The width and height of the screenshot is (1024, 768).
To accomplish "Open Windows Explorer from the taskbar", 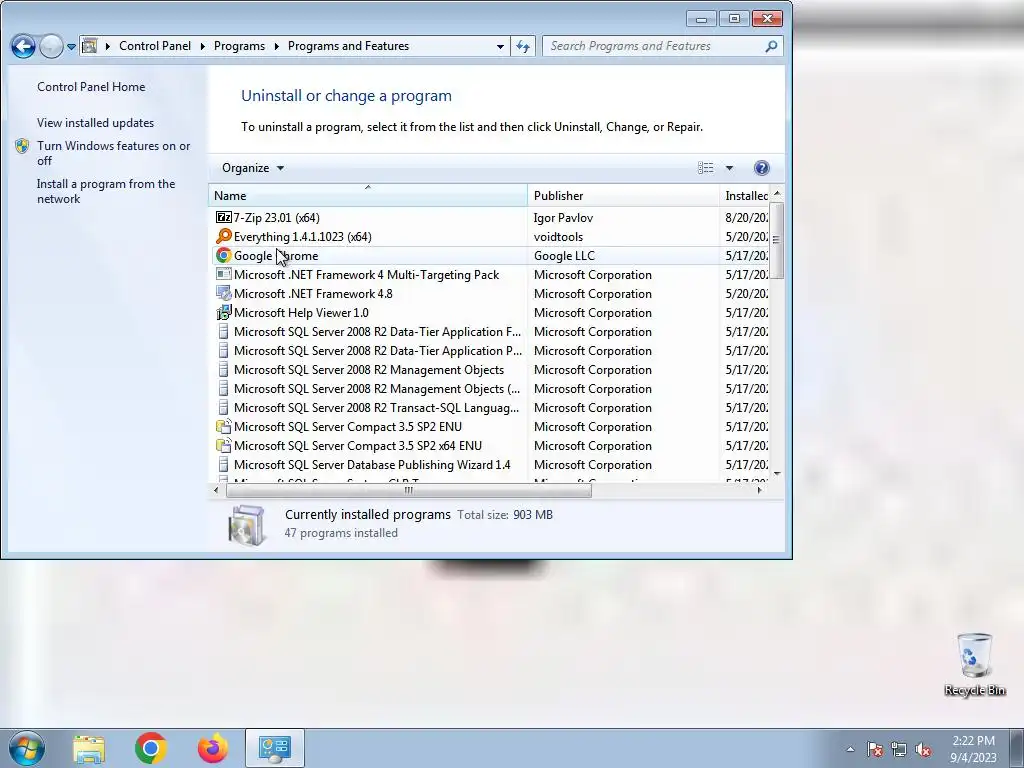I will click(x=89, y=748).
